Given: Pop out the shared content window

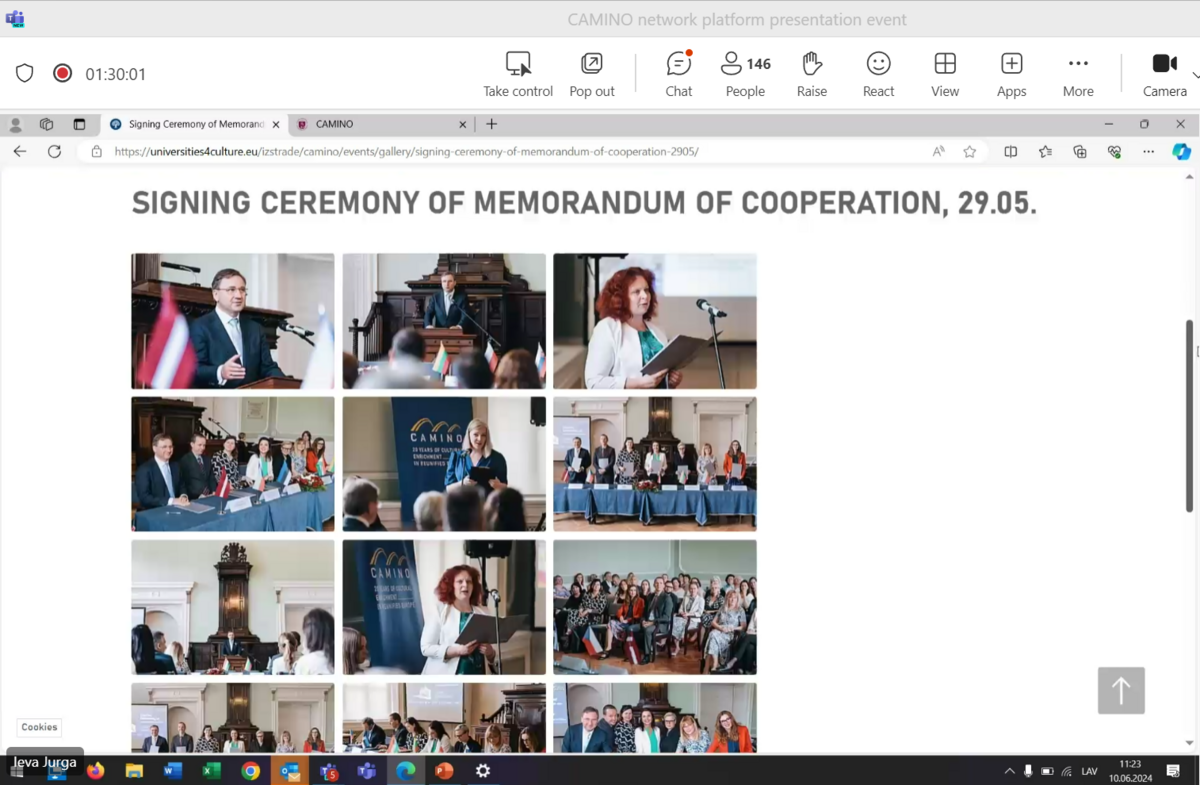Looking at the screenshot, I should [x=592, y=74].
